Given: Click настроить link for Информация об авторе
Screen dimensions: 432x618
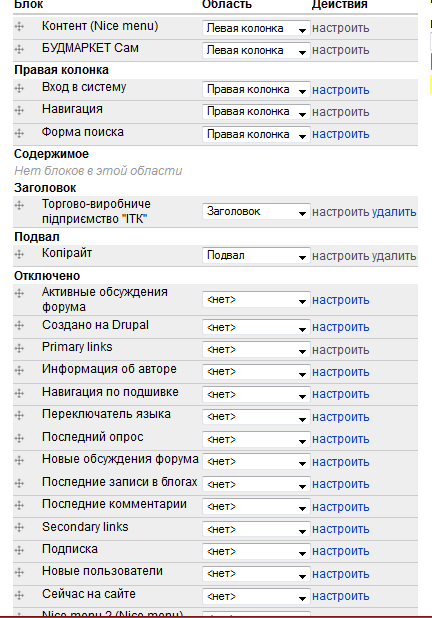Looking at the screenshot, I should (341, 372).
